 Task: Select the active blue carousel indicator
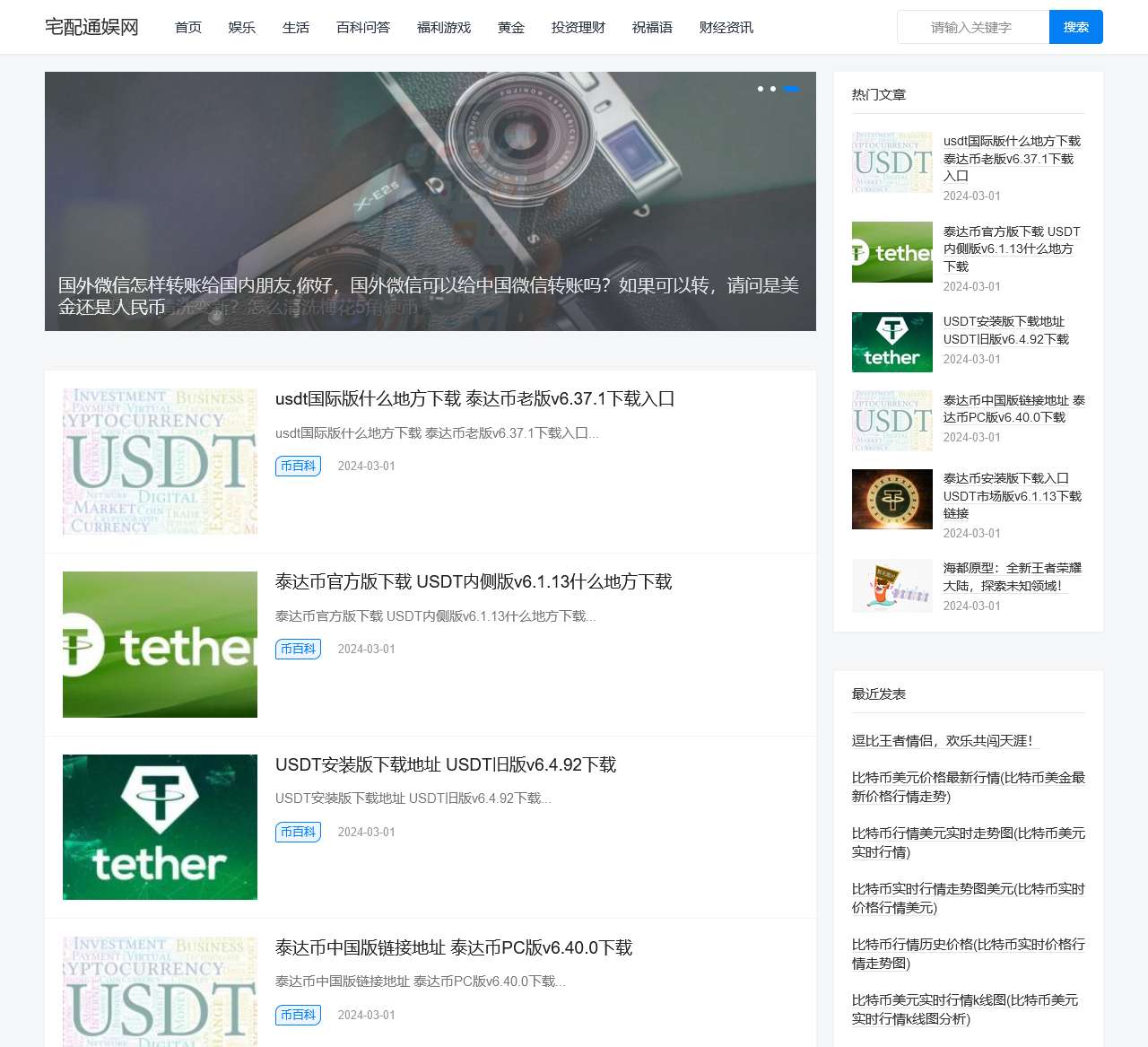tap(792, 89)
